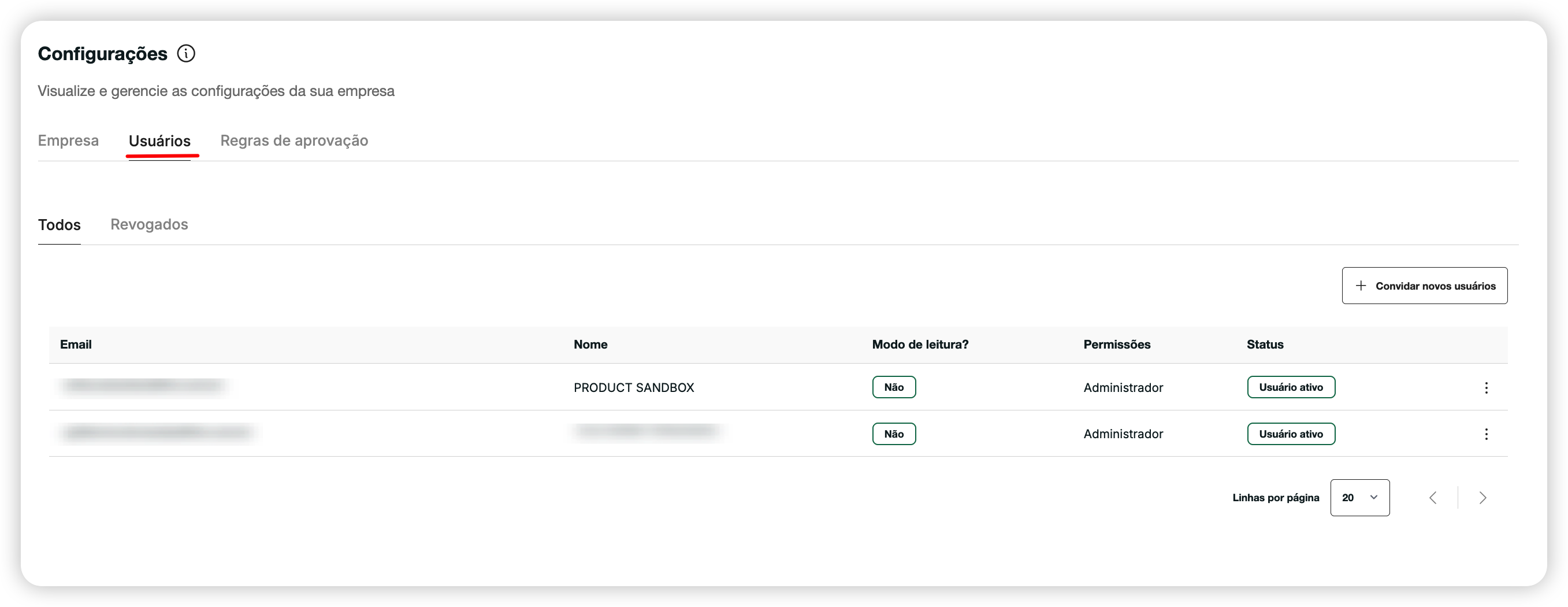1568x607 pixels.
Task: Click the Email column header
Action: click(76, 345)
